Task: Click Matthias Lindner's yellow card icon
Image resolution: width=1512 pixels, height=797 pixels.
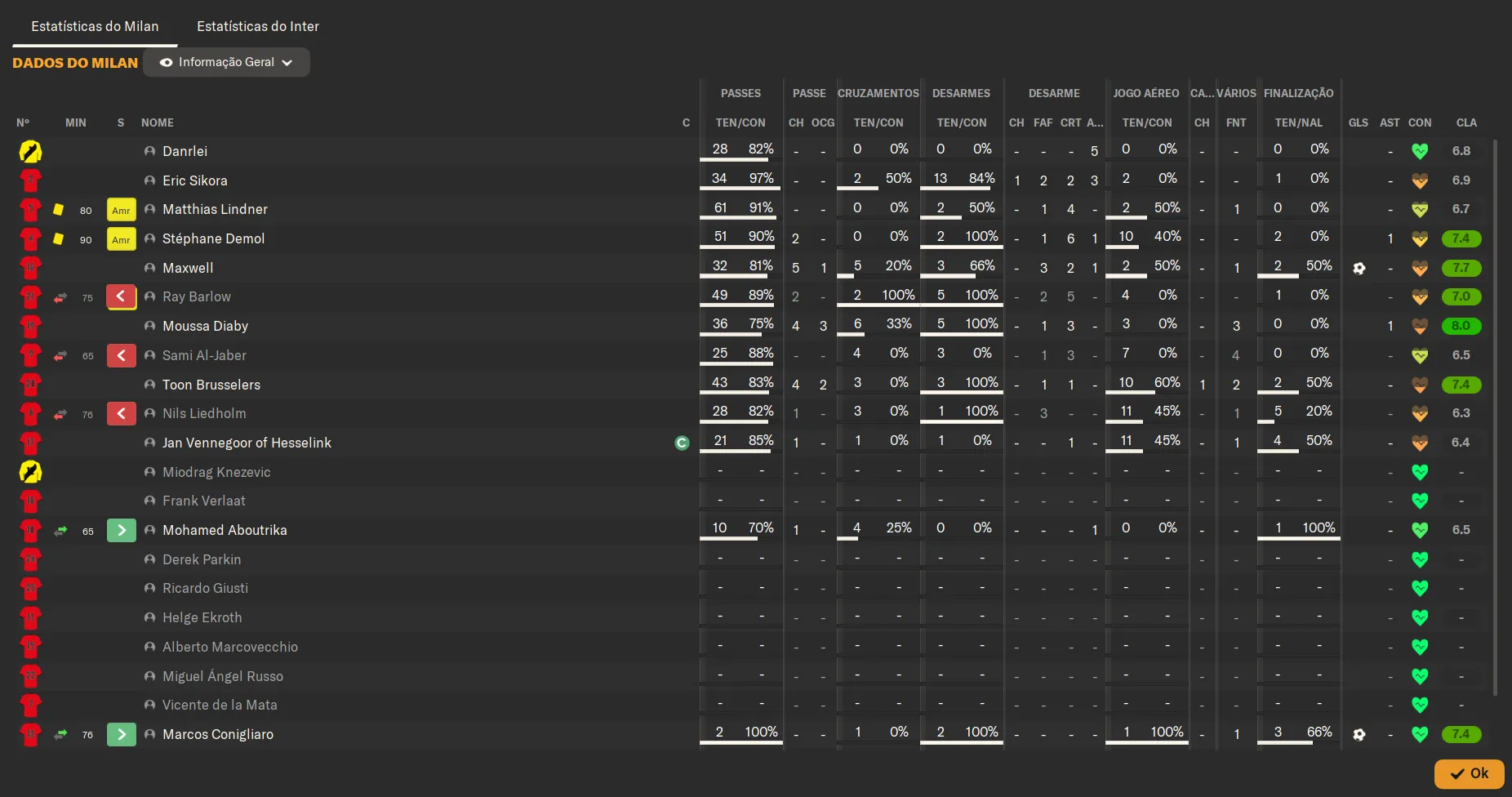Action: [58, 210]
